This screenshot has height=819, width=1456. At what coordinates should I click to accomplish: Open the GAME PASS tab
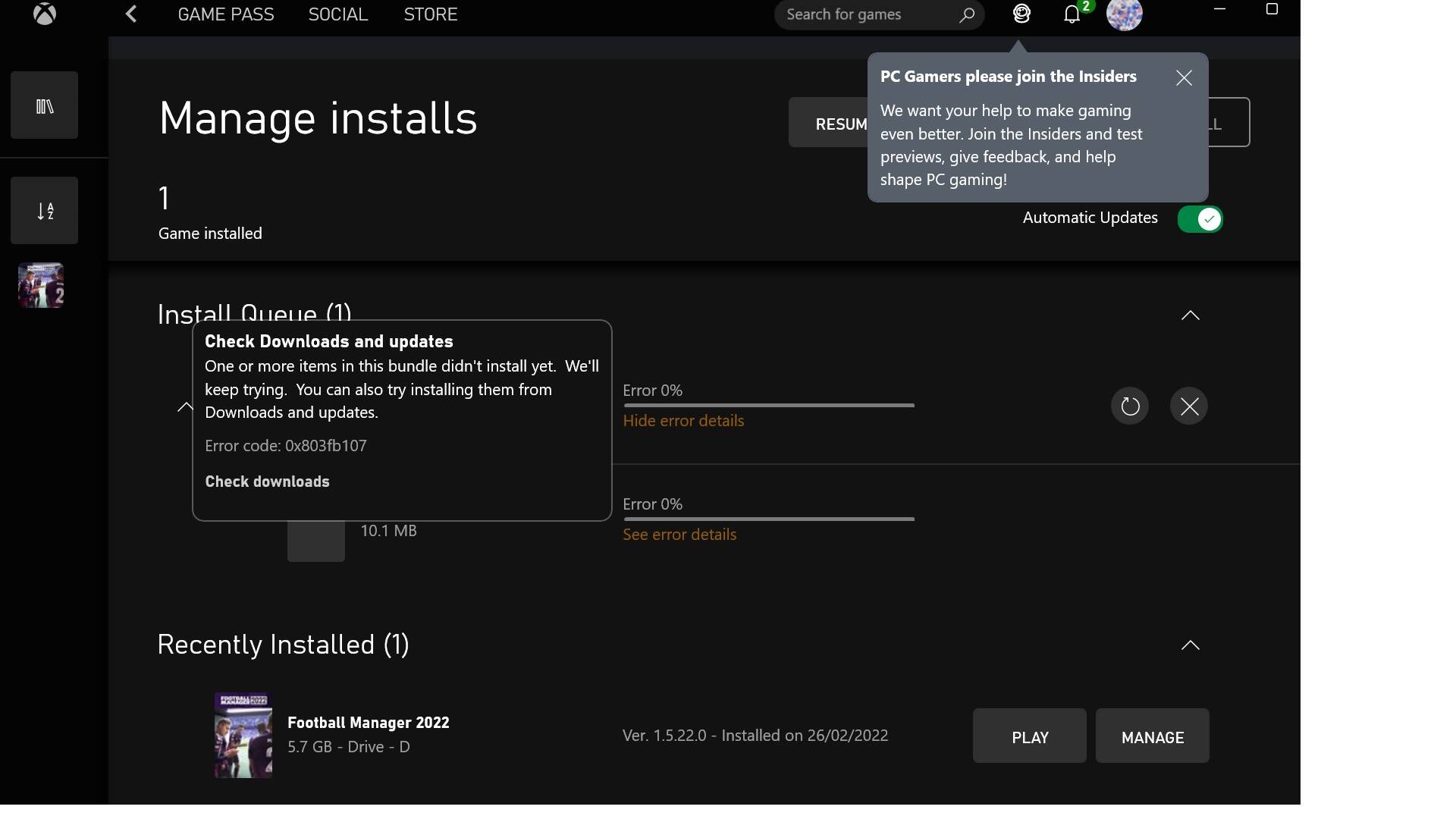coord(226,14)
